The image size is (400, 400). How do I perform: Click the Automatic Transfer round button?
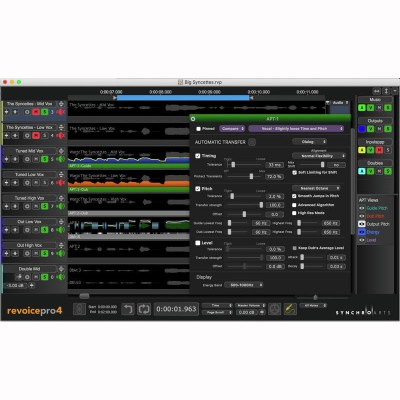[x=252, y=142]
